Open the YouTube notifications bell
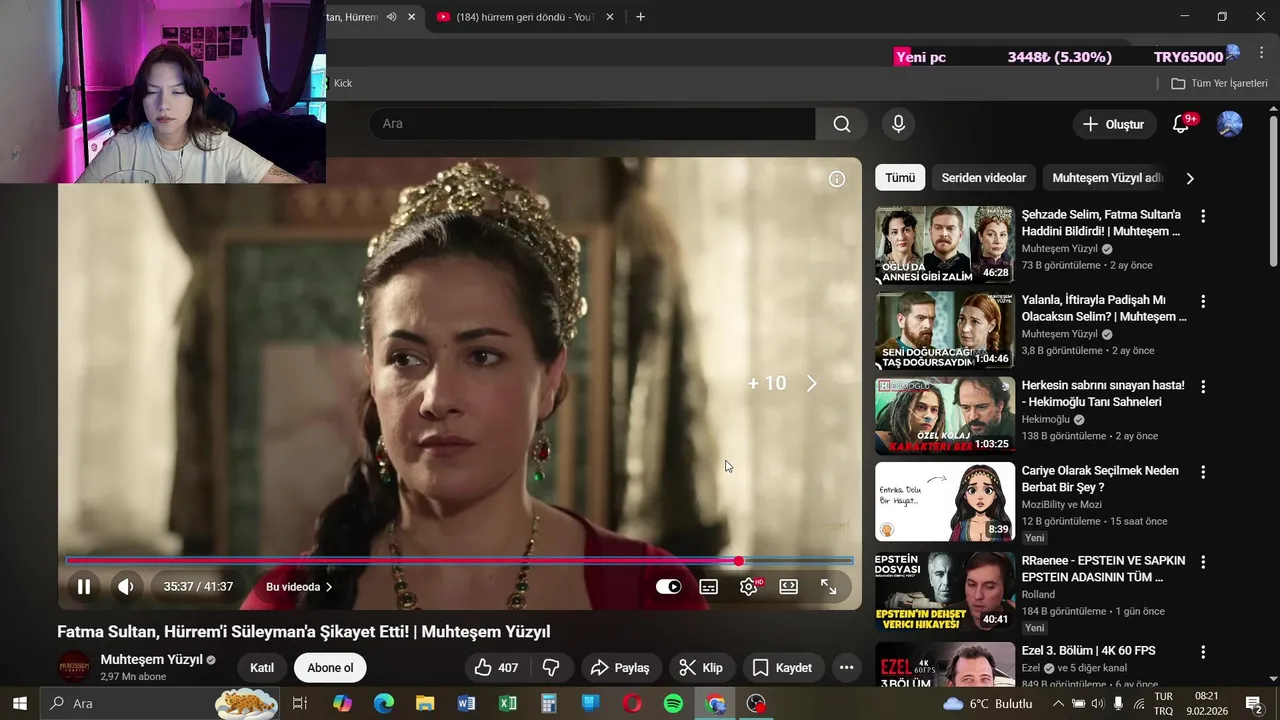Image resolution: width=1280 pixels, height=720 pixels. click(1181, 124)
